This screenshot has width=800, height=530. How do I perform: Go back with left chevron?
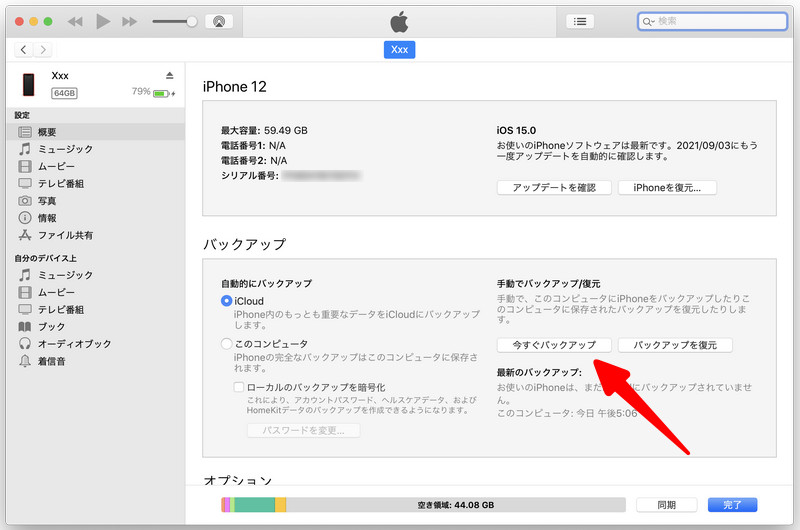(x=23, y=49)
